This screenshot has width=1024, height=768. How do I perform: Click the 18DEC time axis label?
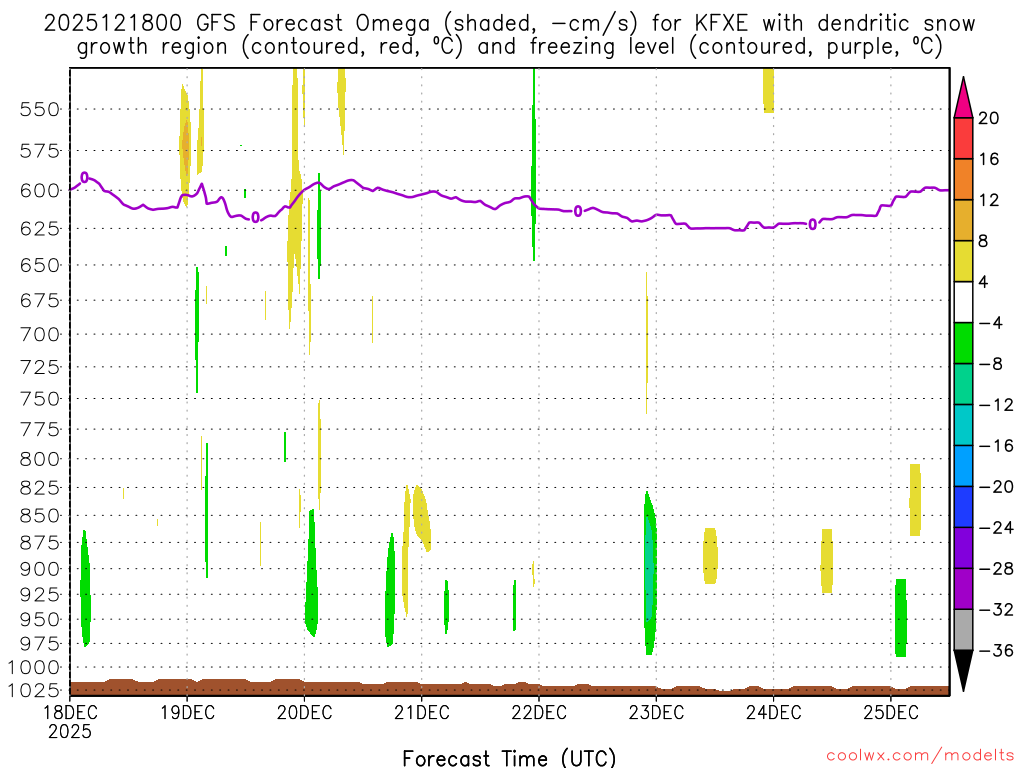[x=70, y=712]
